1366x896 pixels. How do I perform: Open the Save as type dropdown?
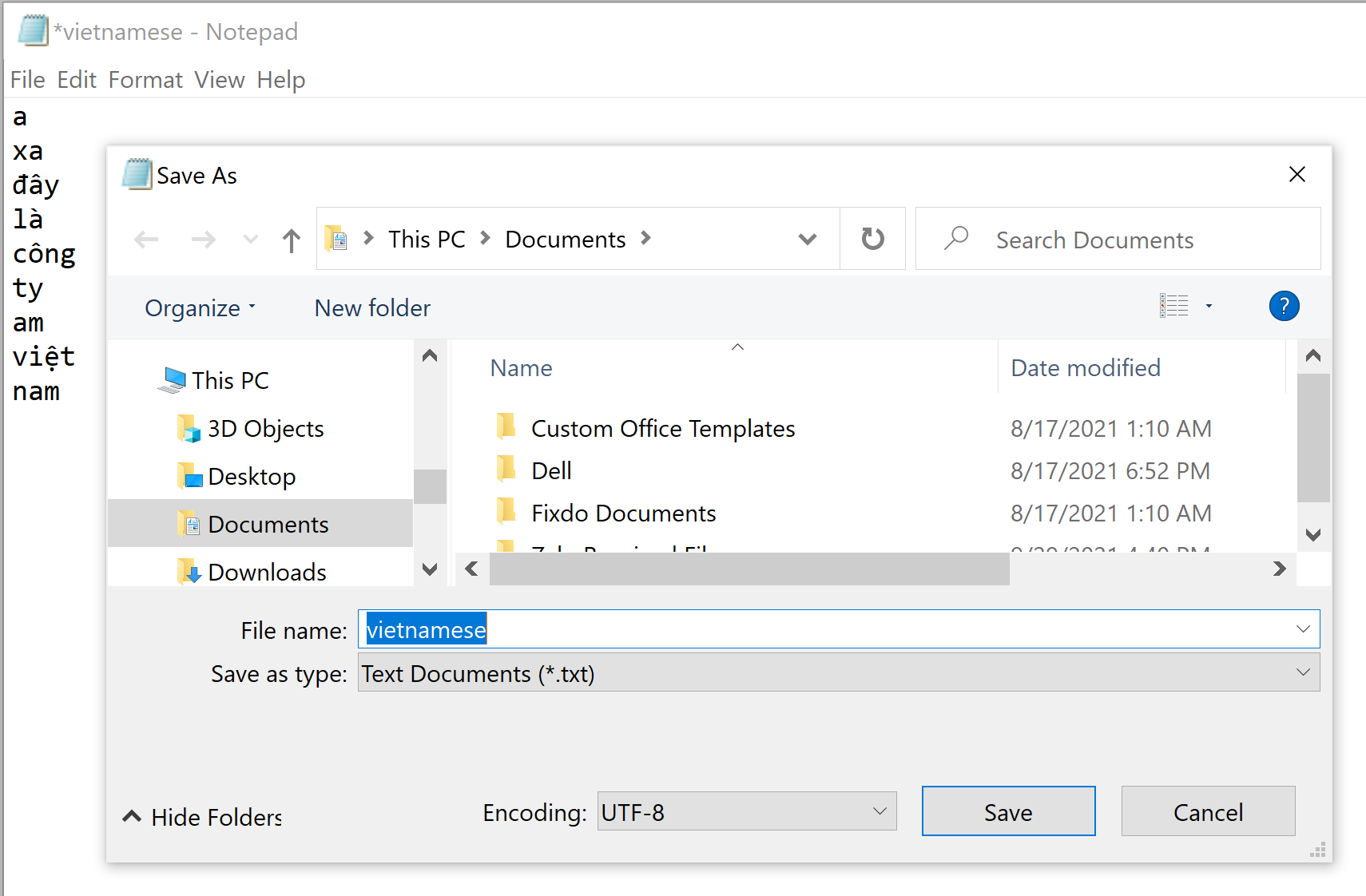pos(839,672)
